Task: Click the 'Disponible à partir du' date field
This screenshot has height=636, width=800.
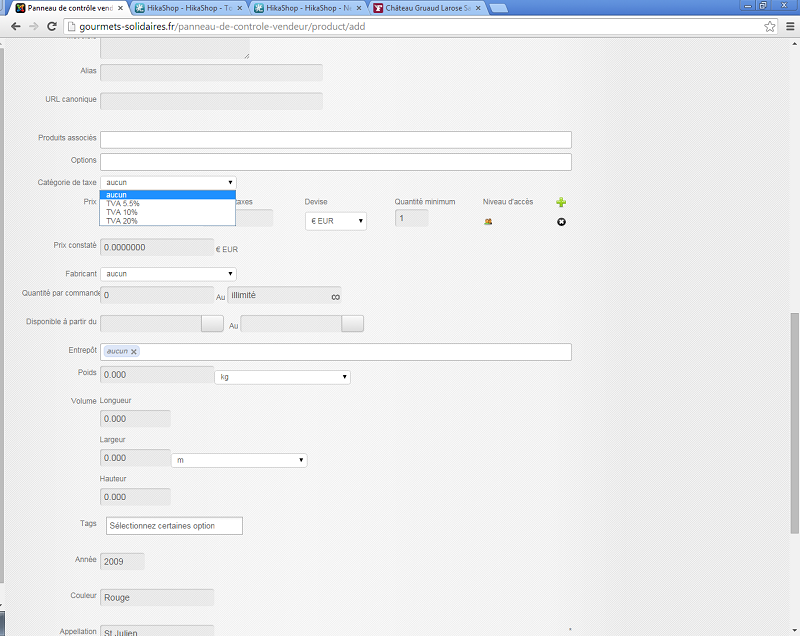Action: point(151,323)
